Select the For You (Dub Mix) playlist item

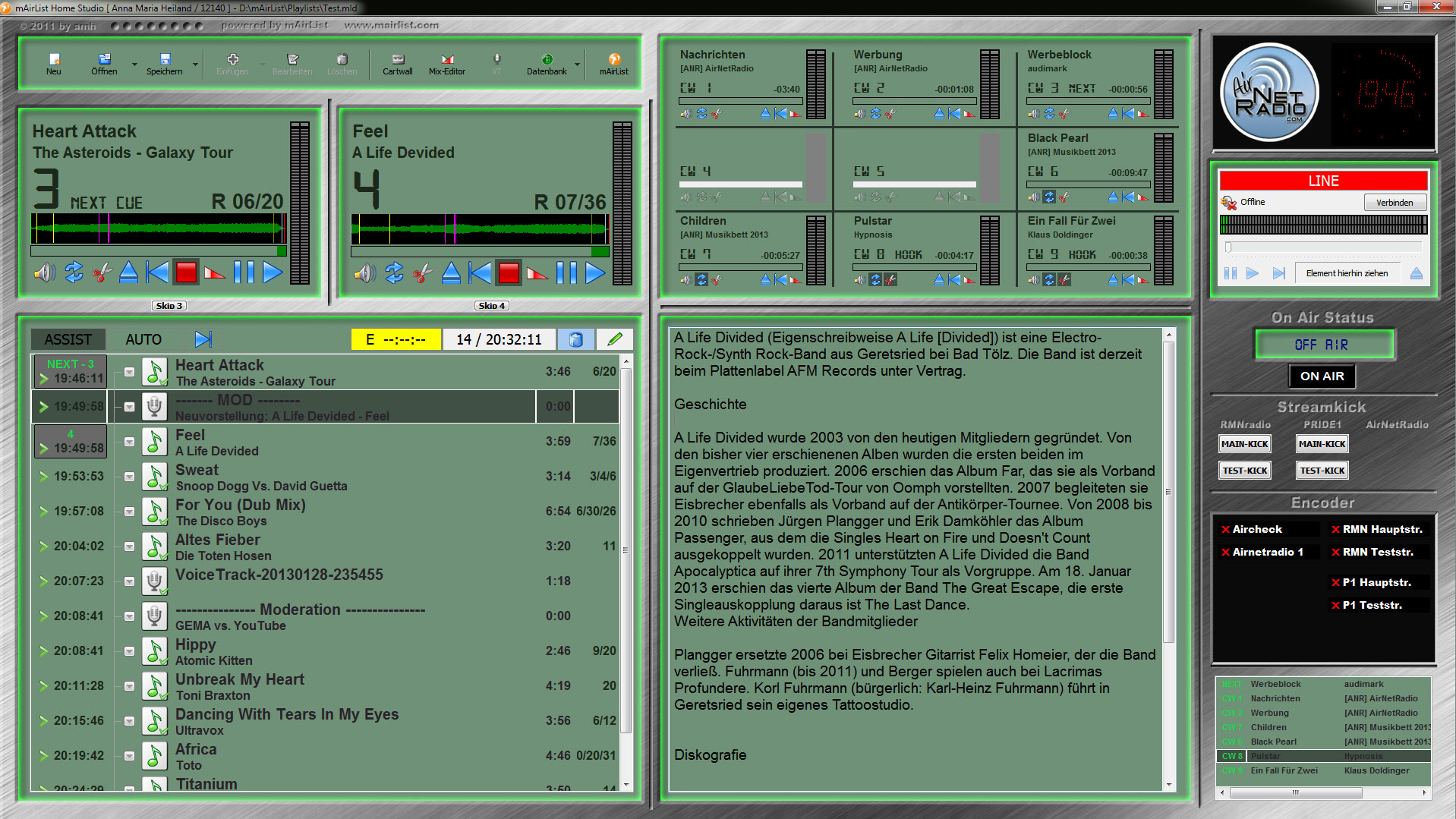click(326, 512)
